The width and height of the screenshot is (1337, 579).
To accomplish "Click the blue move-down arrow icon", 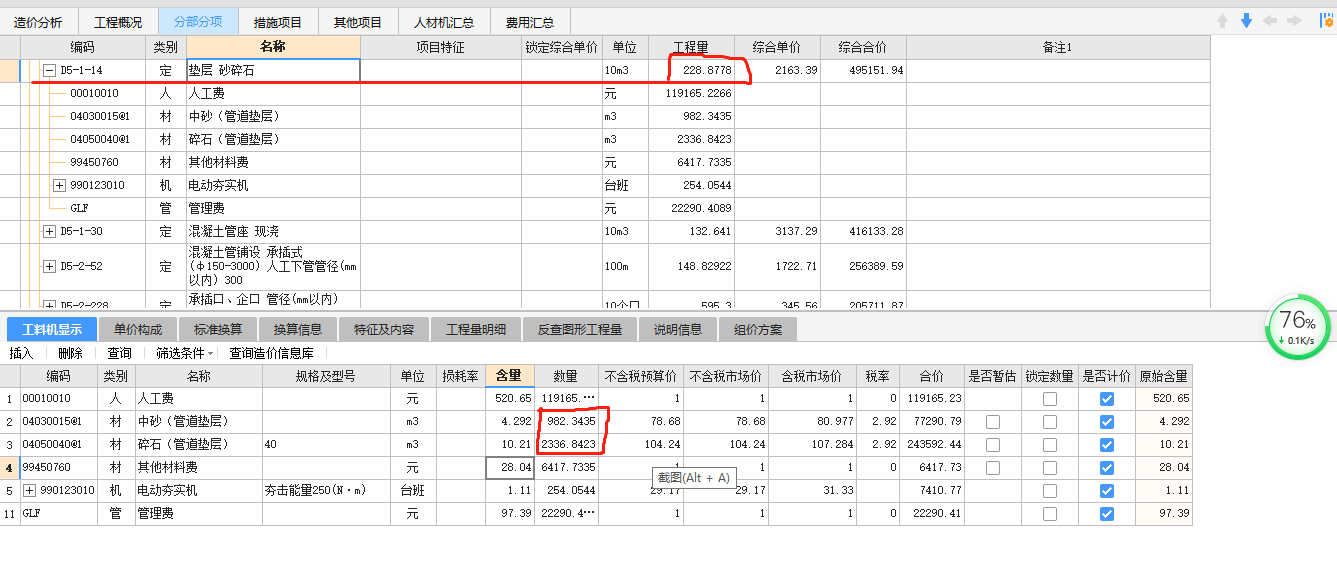I will click(1246, 21).
